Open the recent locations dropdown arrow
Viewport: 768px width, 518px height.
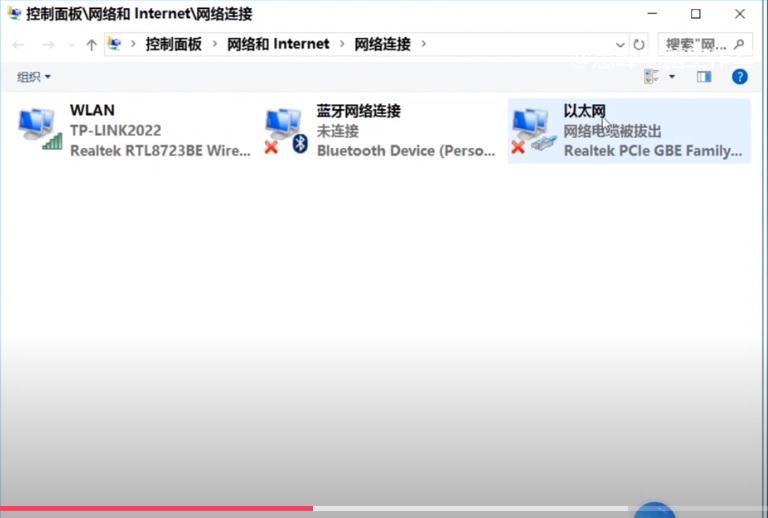click(x=71, y=45)
